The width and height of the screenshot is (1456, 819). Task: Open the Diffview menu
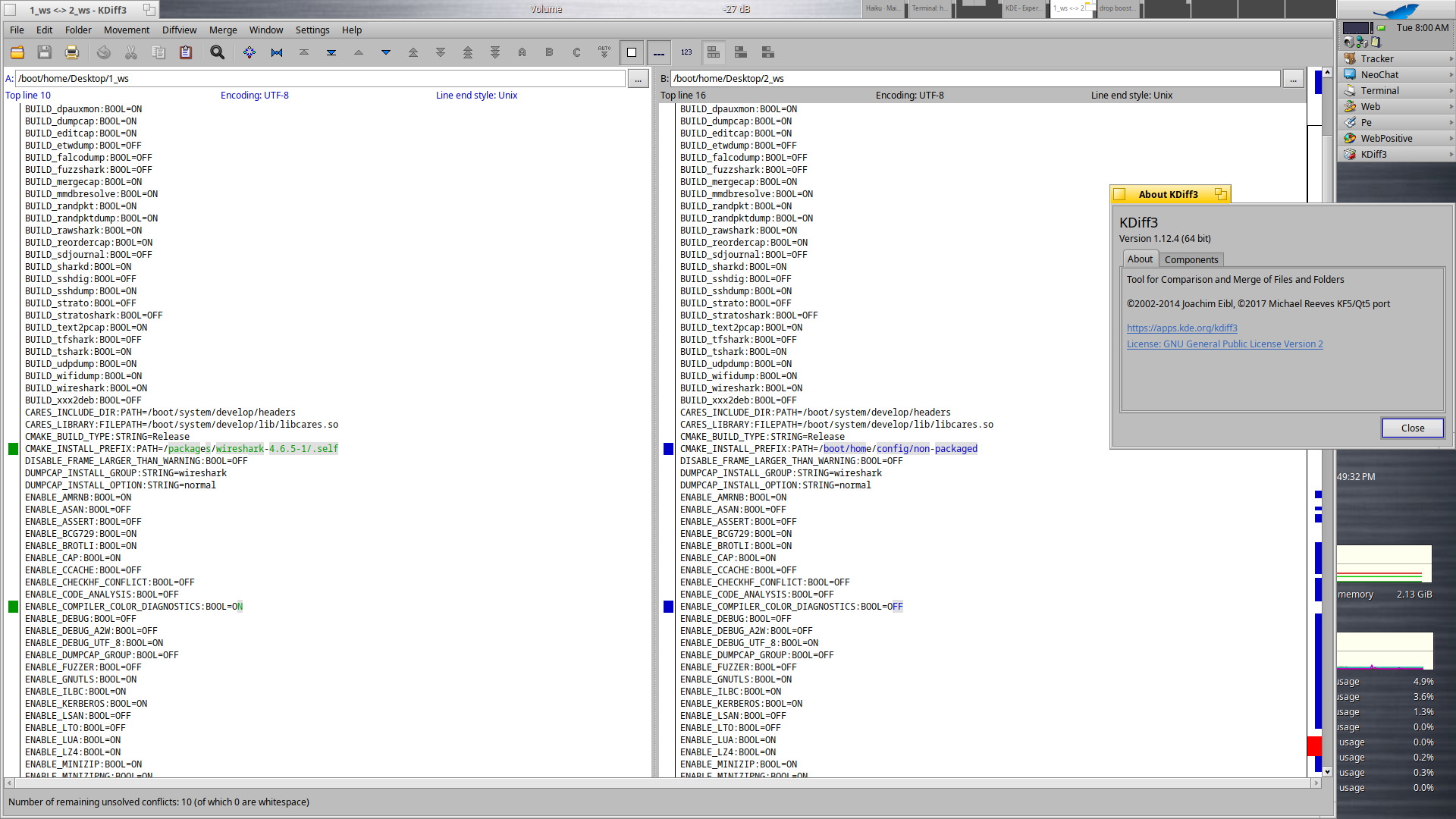pyautogui.click(x=179, y=30)
